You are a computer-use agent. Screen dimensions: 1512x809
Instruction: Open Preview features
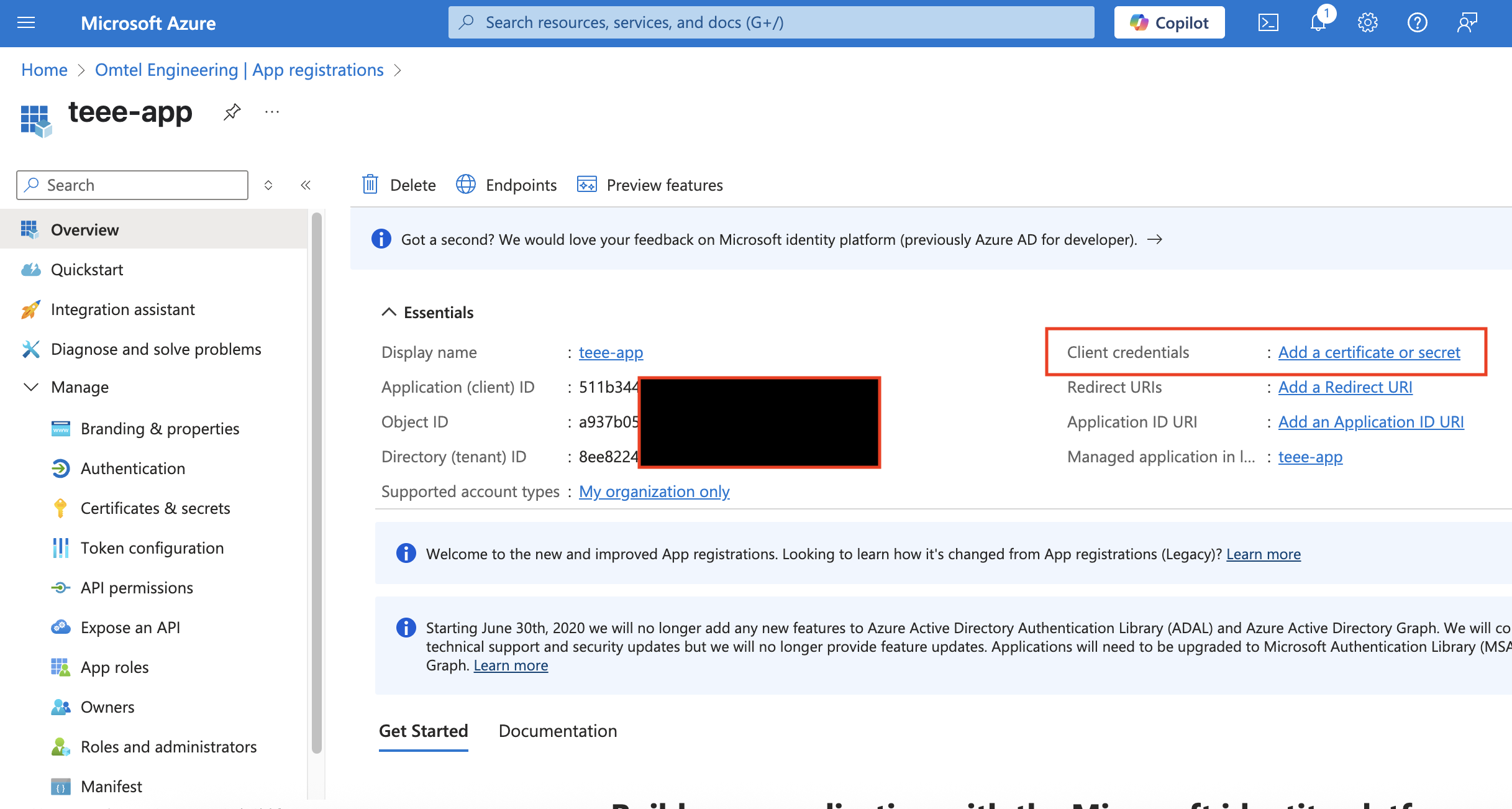[650, 185]
